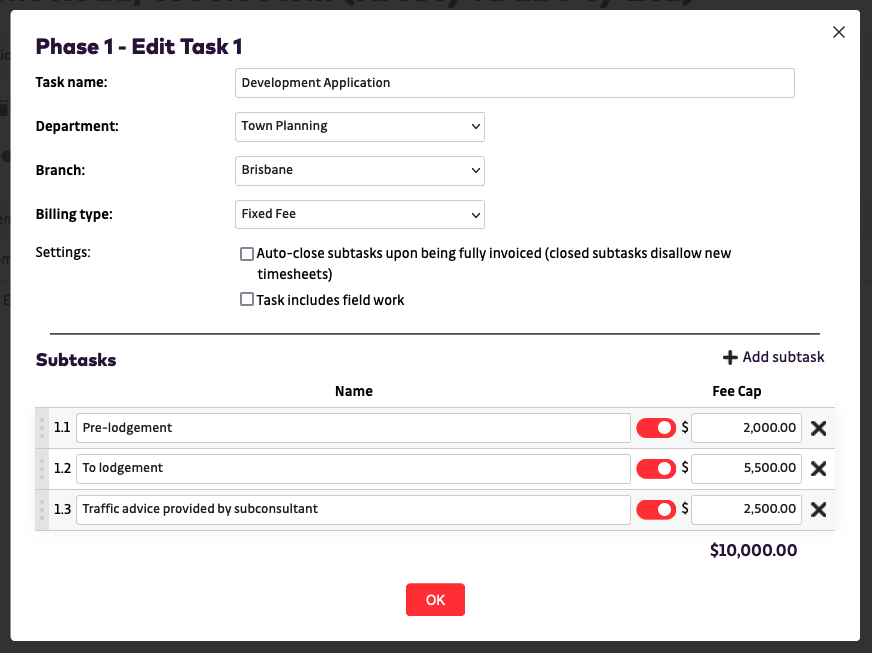Delete the Traffic advice subtask row

click(x=818, y=509)
